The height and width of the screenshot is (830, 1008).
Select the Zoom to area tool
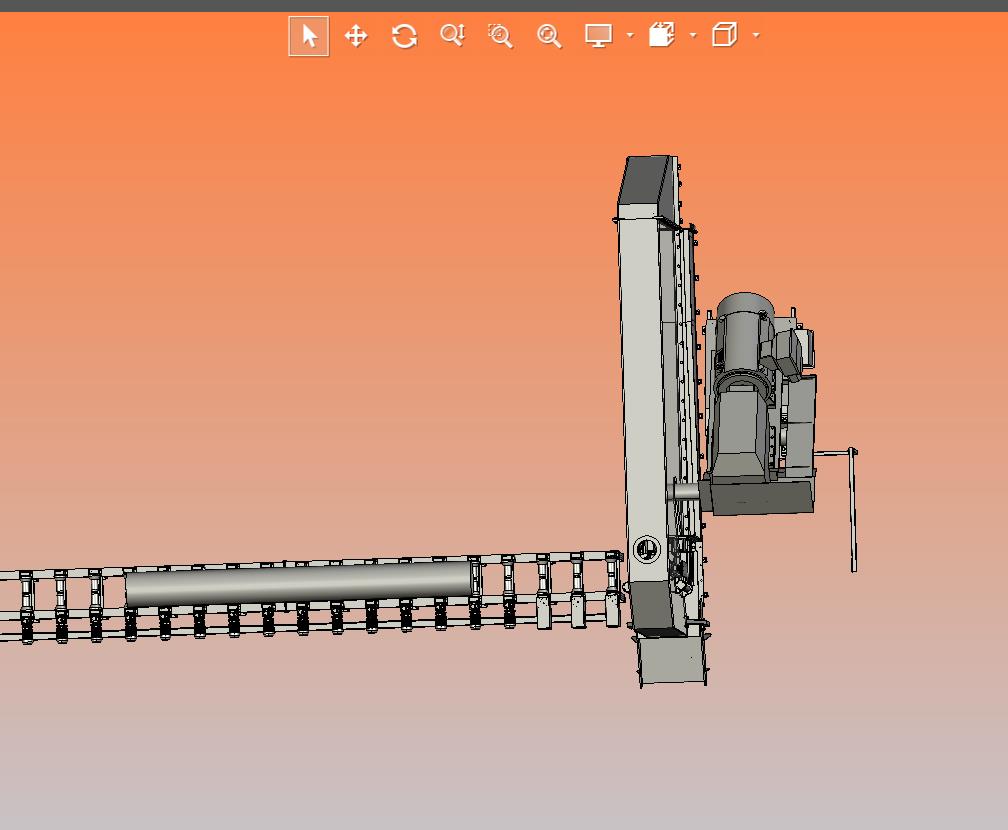click(x=500, y=36)
